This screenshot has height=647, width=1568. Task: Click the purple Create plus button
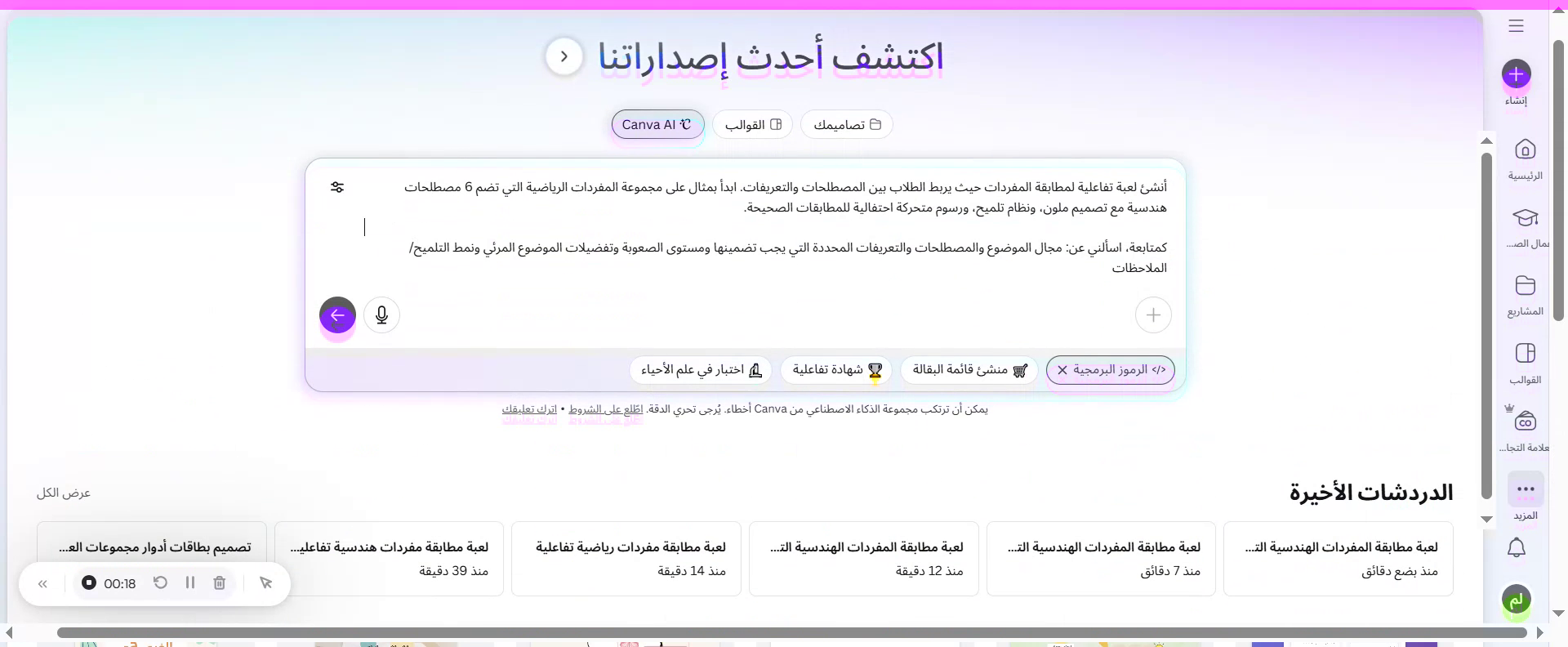(x=1516, y=75)
